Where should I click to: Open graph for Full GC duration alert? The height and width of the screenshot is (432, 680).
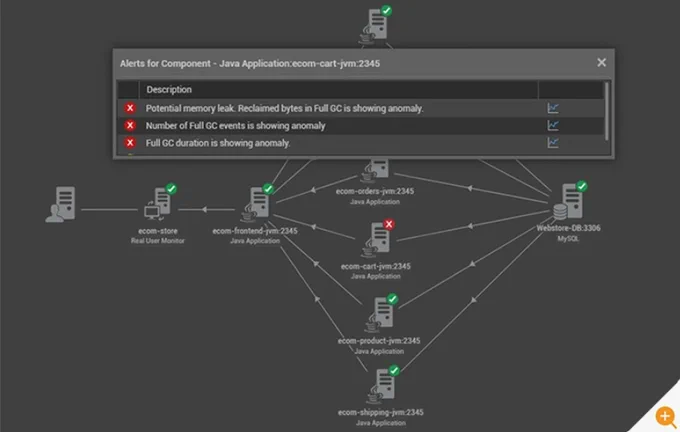click(x=552, y=143)
